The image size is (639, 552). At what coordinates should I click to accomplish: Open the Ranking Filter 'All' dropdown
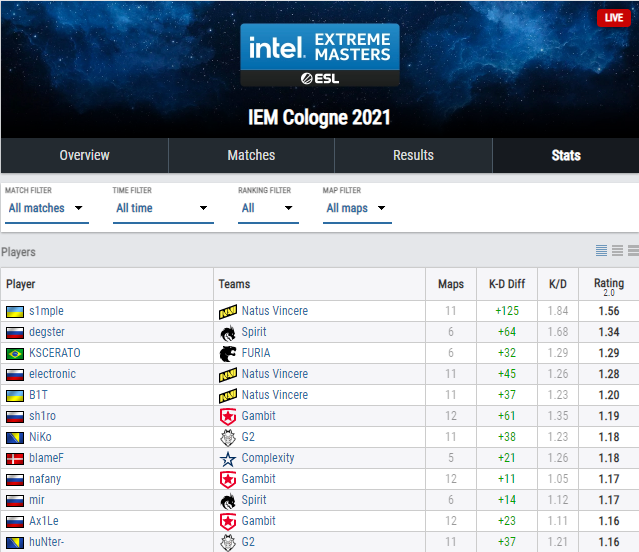pos(268,208)
